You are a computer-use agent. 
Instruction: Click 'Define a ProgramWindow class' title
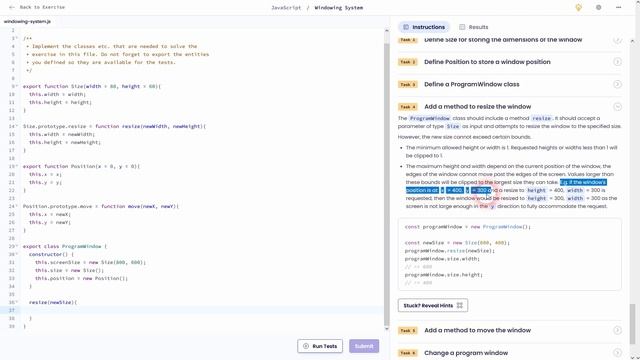tap(472, 84)
